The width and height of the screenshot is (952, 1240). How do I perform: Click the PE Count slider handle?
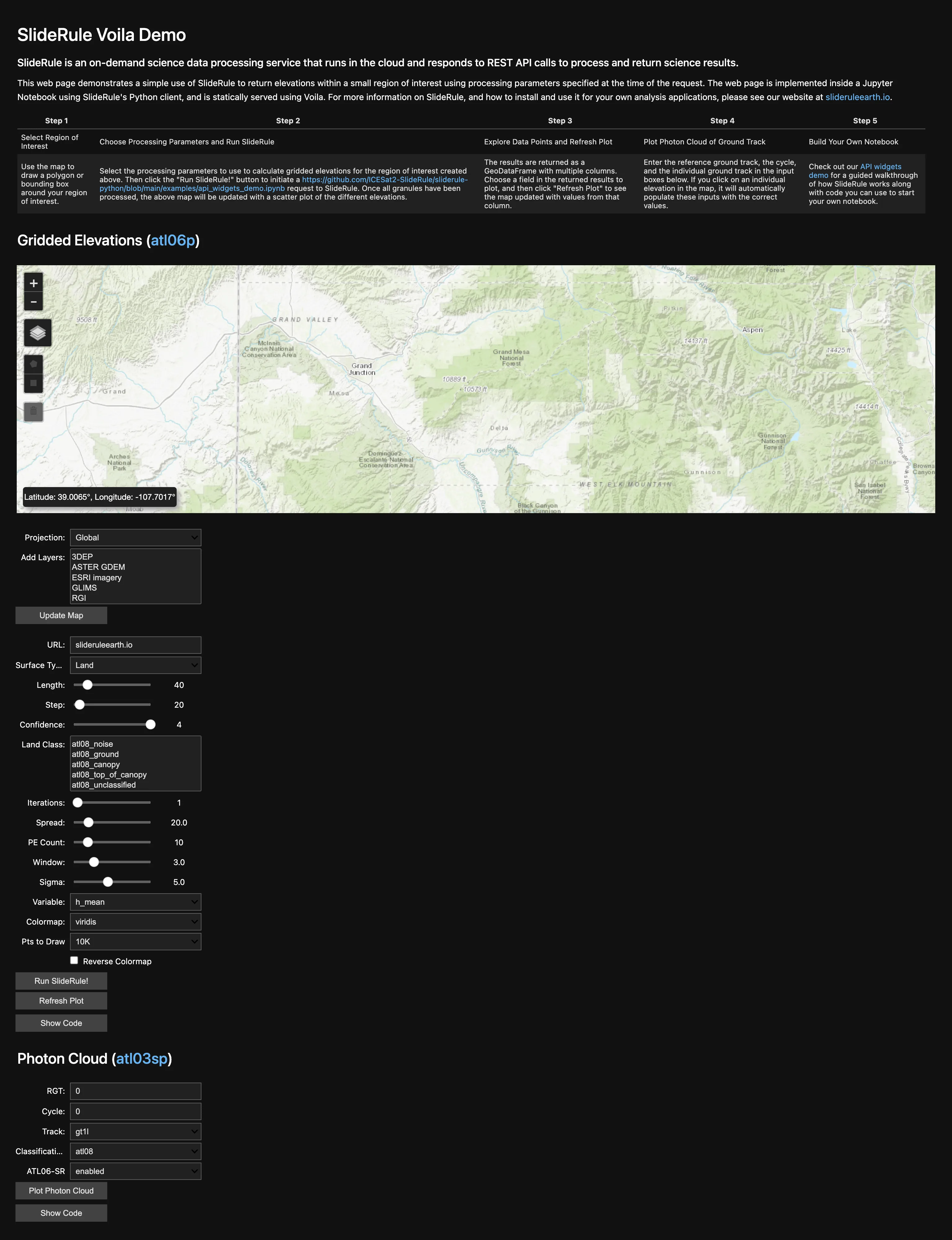88,842
